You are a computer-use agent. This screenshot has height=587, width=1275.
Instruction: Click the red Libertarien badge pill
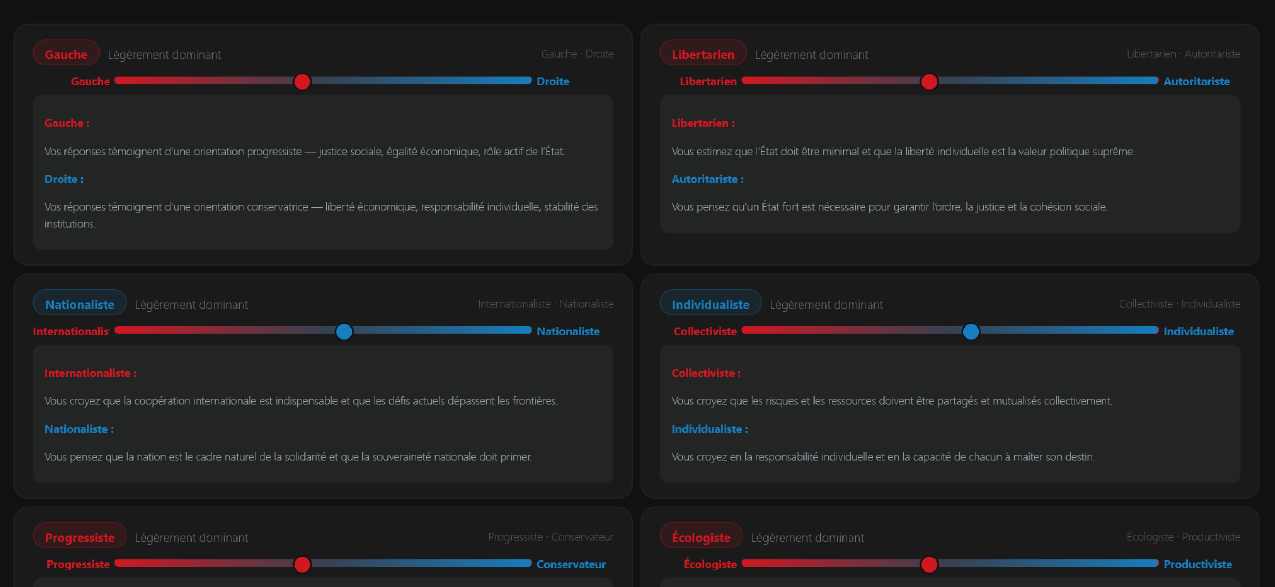pos(703,54)
